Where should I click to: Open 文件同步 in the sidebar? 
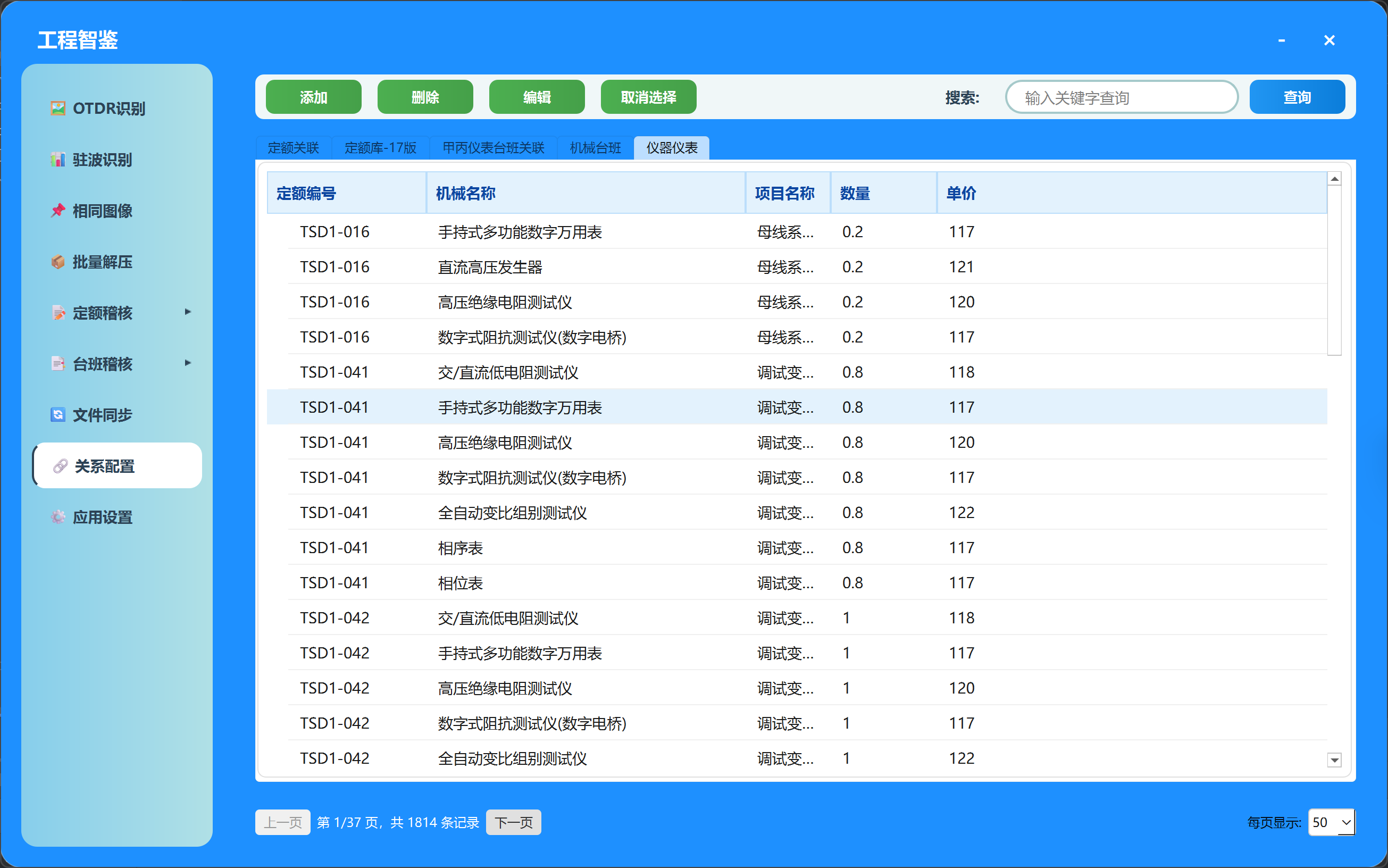[117, 415]
